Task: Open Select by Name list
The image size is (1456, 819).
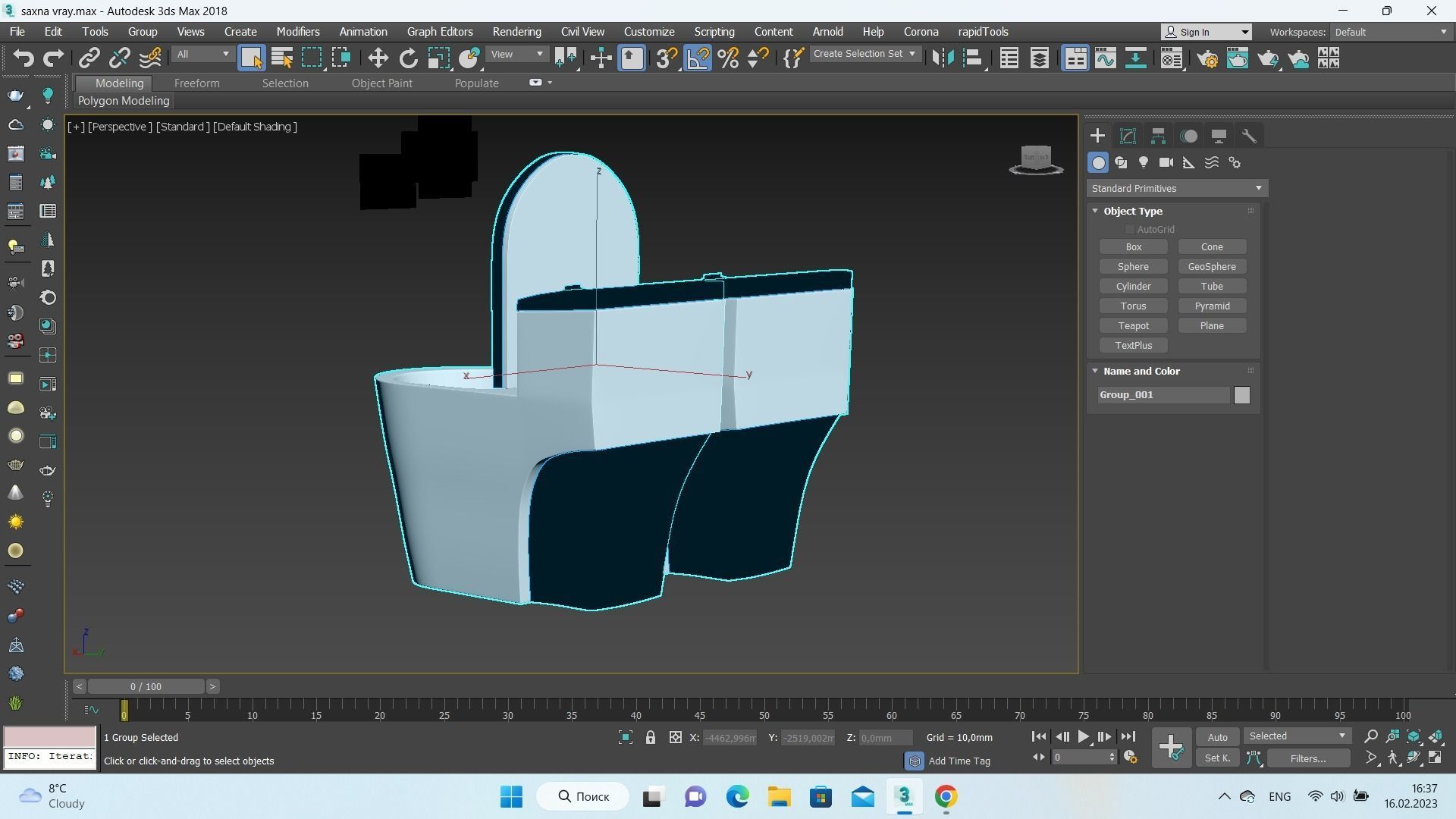Action: pos(281,58)
